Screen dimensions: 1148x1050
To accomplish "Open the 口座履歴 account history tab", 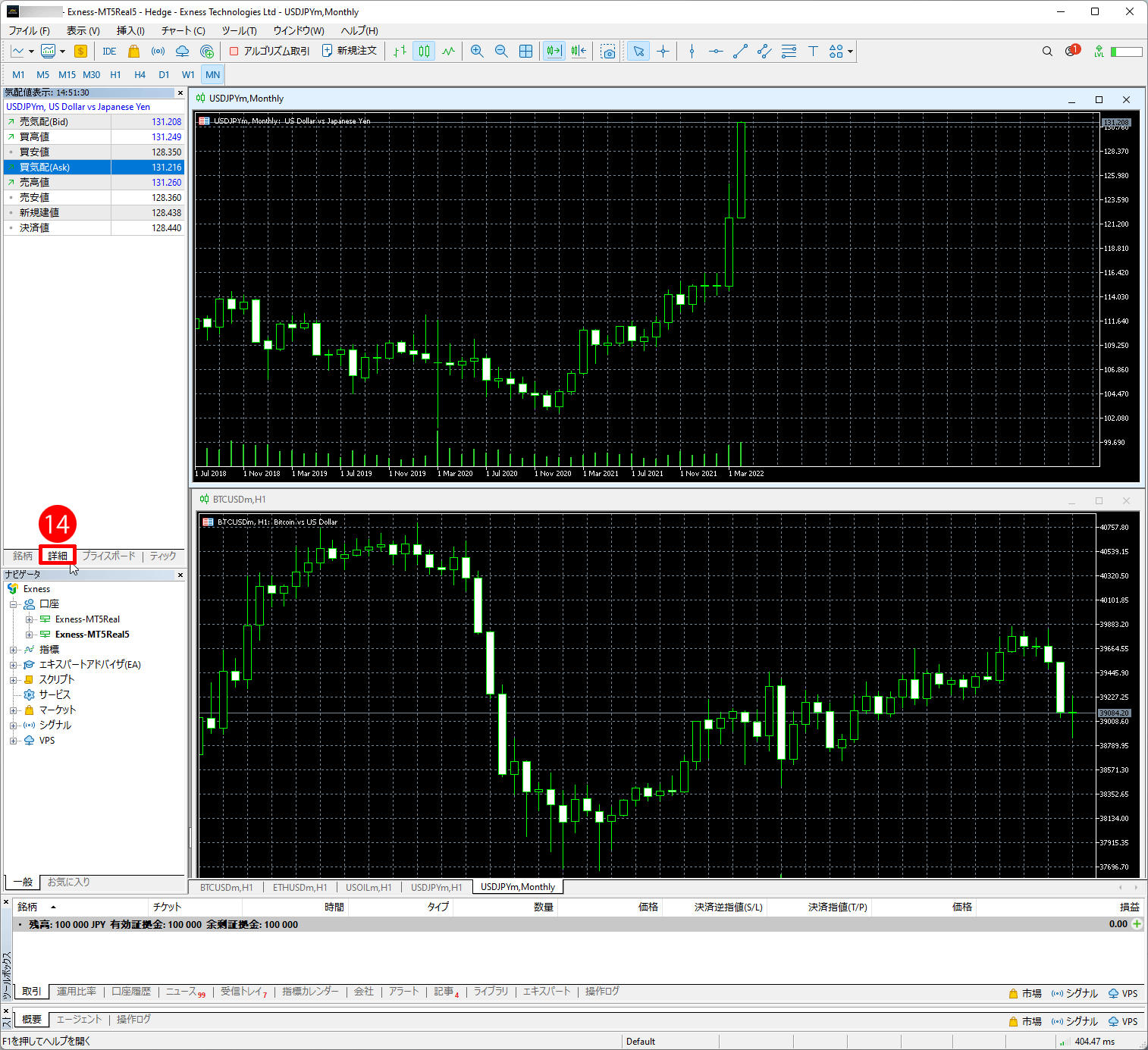I will (x=131, y=992).
